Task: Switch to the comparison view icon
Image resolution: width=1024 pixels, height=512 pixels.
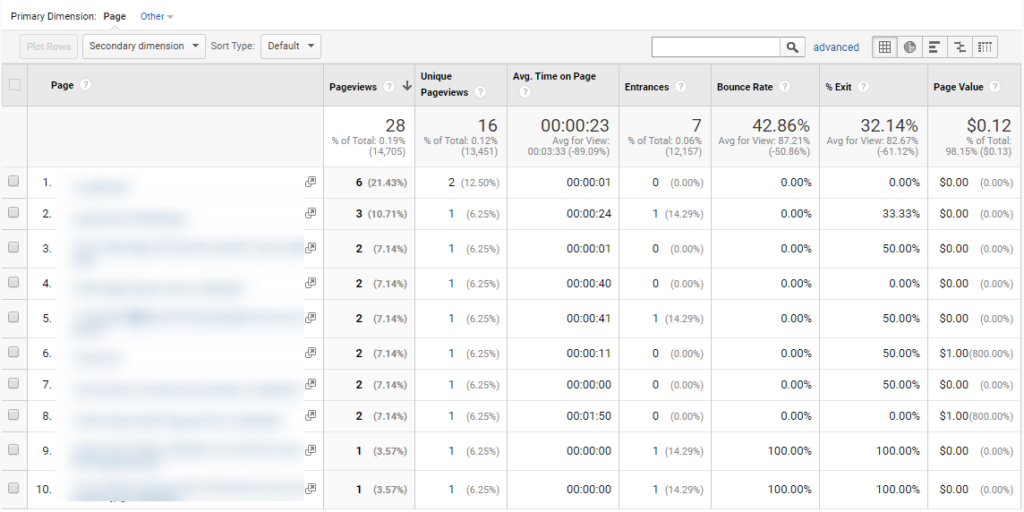Action: click(959, 47)
